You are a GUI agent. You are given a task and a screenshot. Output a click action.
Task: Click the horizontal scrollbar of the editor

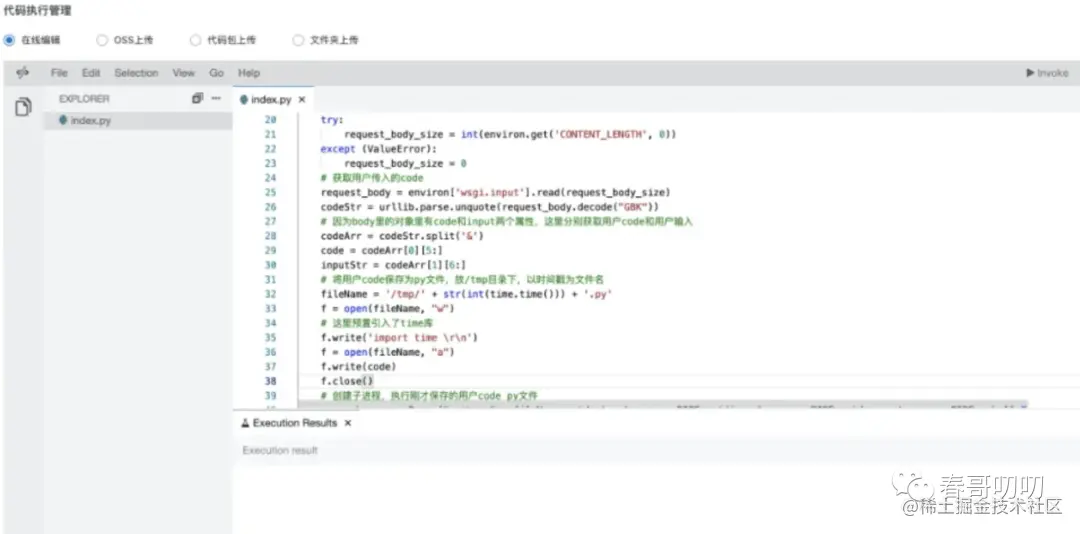[x=661, y=405]
